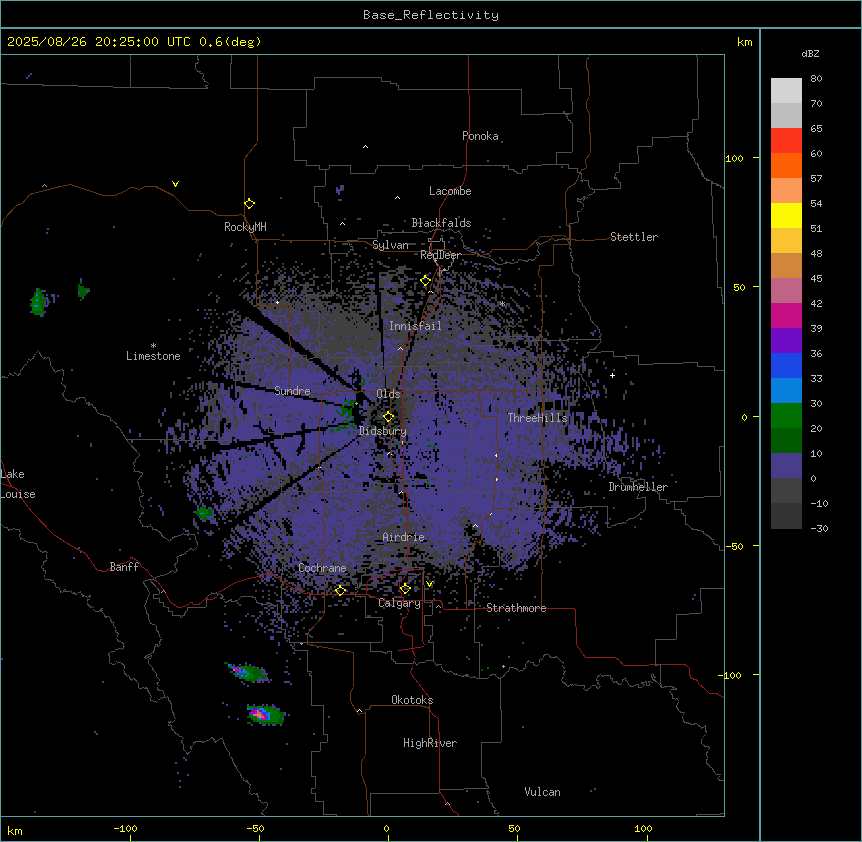Click the Blackfalds city label

(x=441, y=223)
